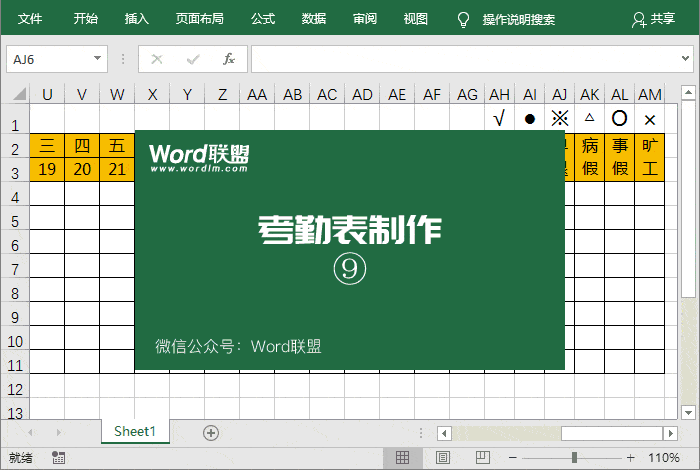Select the Sheet1 tab
700x470 pixels.
tap(135, 431)
